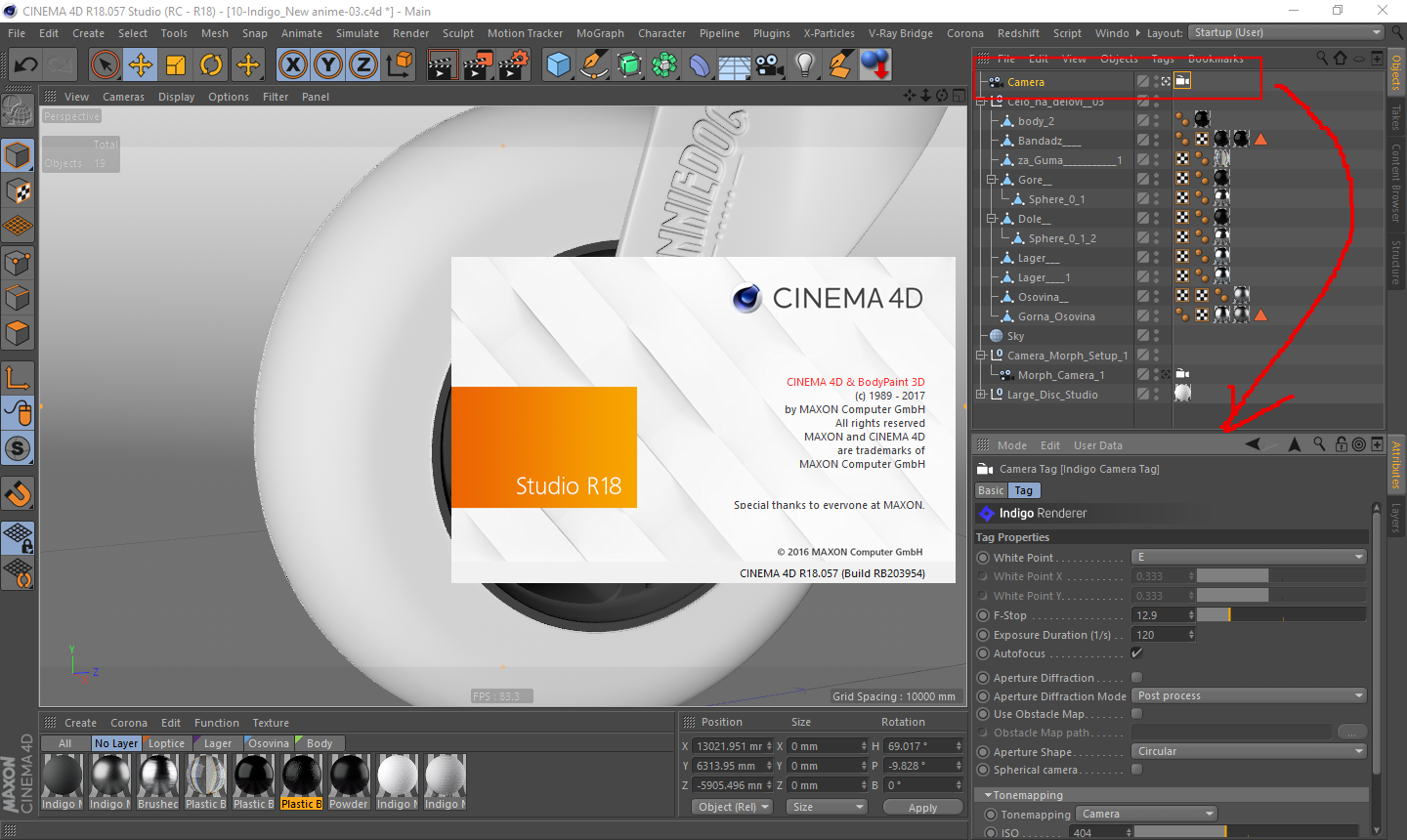Select the Move tool
1407x840 pixels.
coord(141,65)
